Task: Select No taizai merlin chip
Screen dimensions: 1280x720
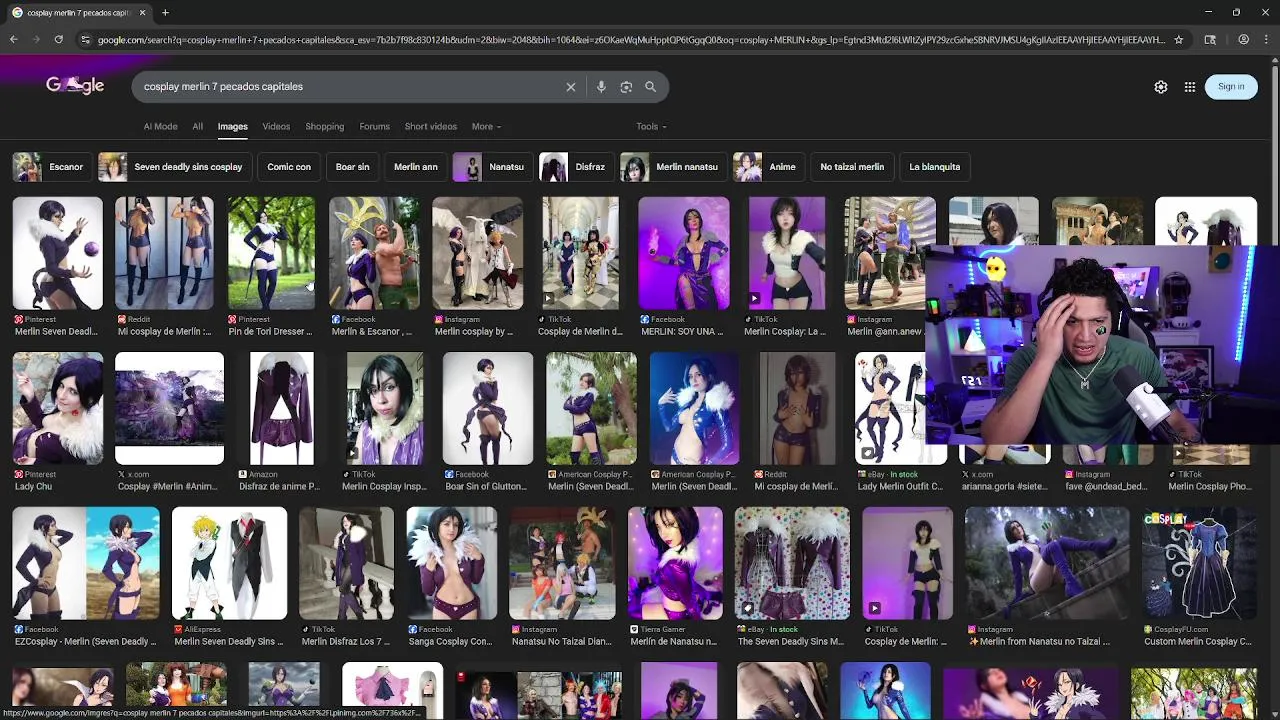Action: pos(852,167)
